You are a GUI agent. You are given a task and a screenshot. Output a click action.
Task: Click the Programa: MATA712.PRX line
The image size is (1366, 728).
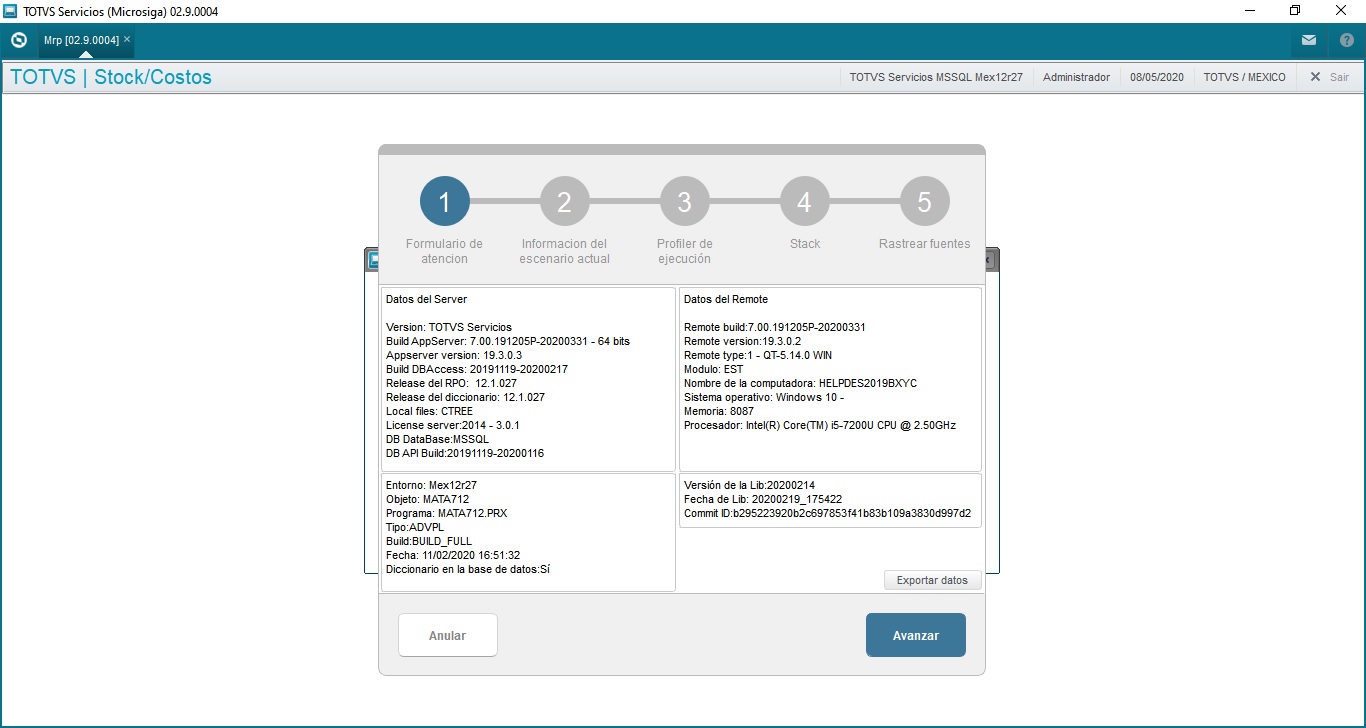point(447,513)
